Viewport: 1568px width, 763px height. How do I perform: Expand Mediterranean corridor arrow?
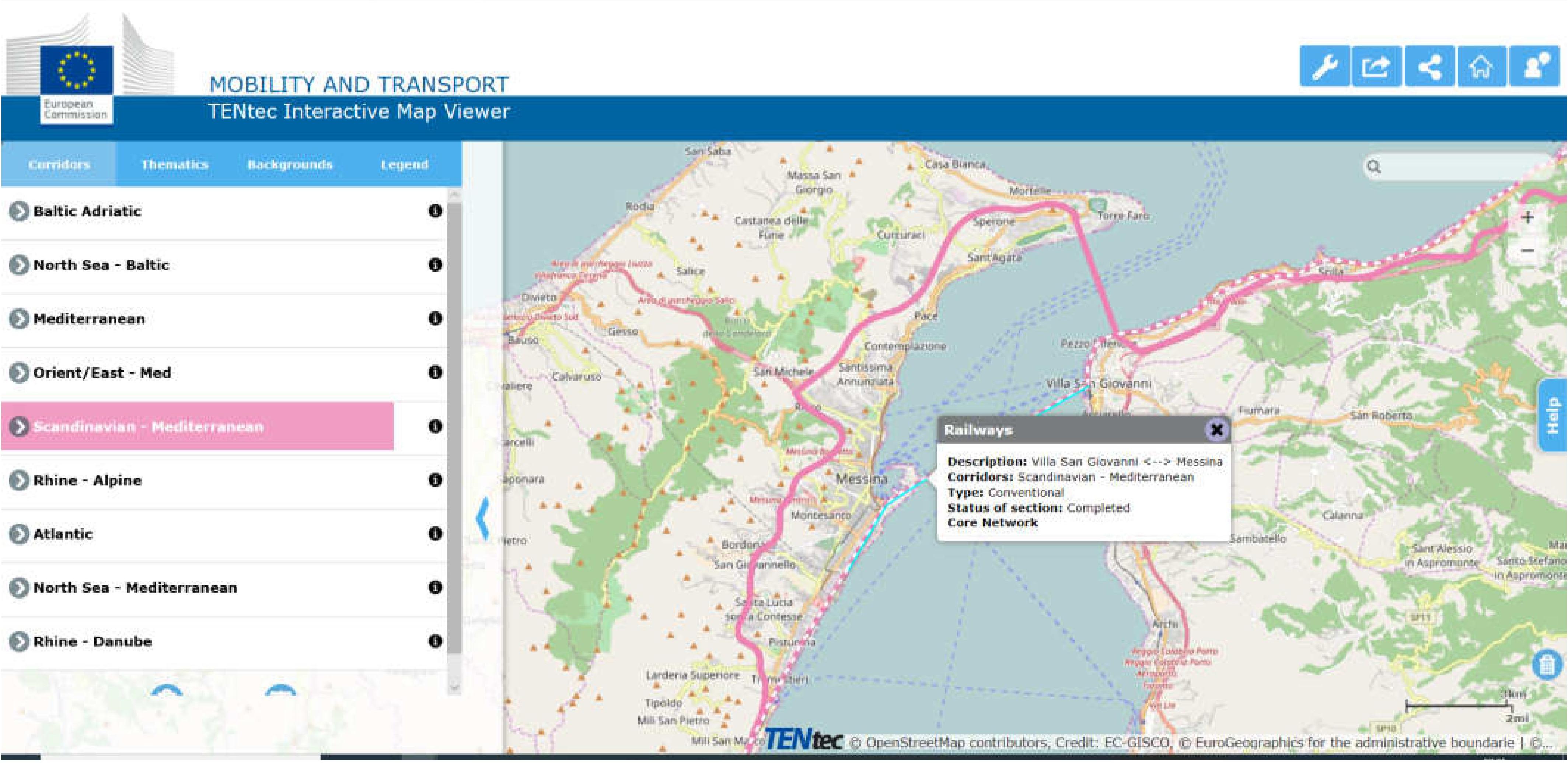[x=20, y=319]
